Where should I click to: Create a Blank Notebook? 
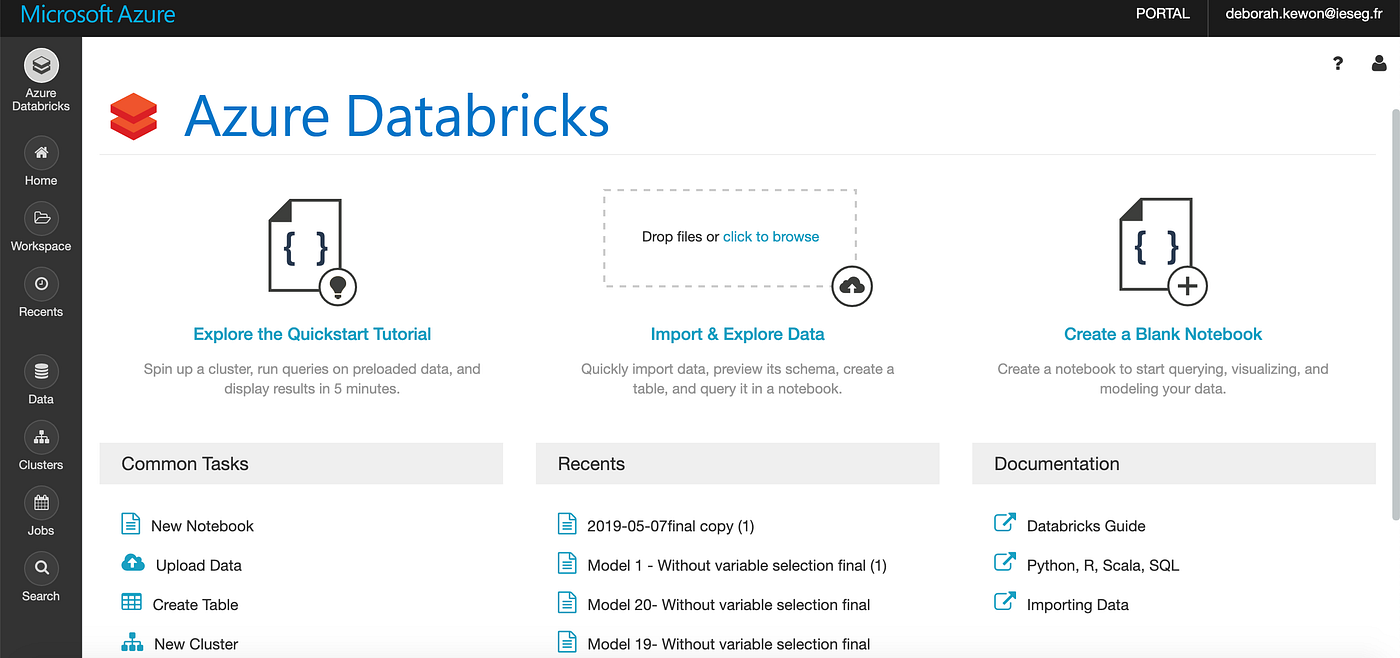click(1162, 333)
